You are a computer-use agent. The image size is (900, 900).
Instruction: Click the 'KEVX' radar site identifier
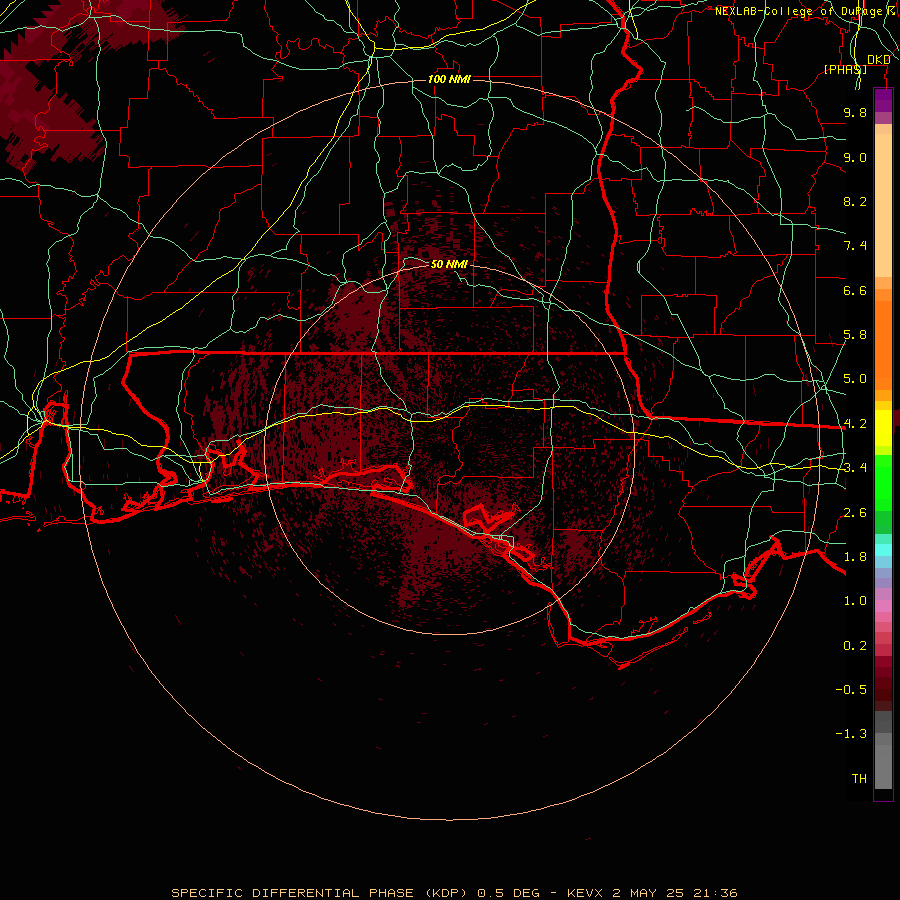(x=585, y=893)
